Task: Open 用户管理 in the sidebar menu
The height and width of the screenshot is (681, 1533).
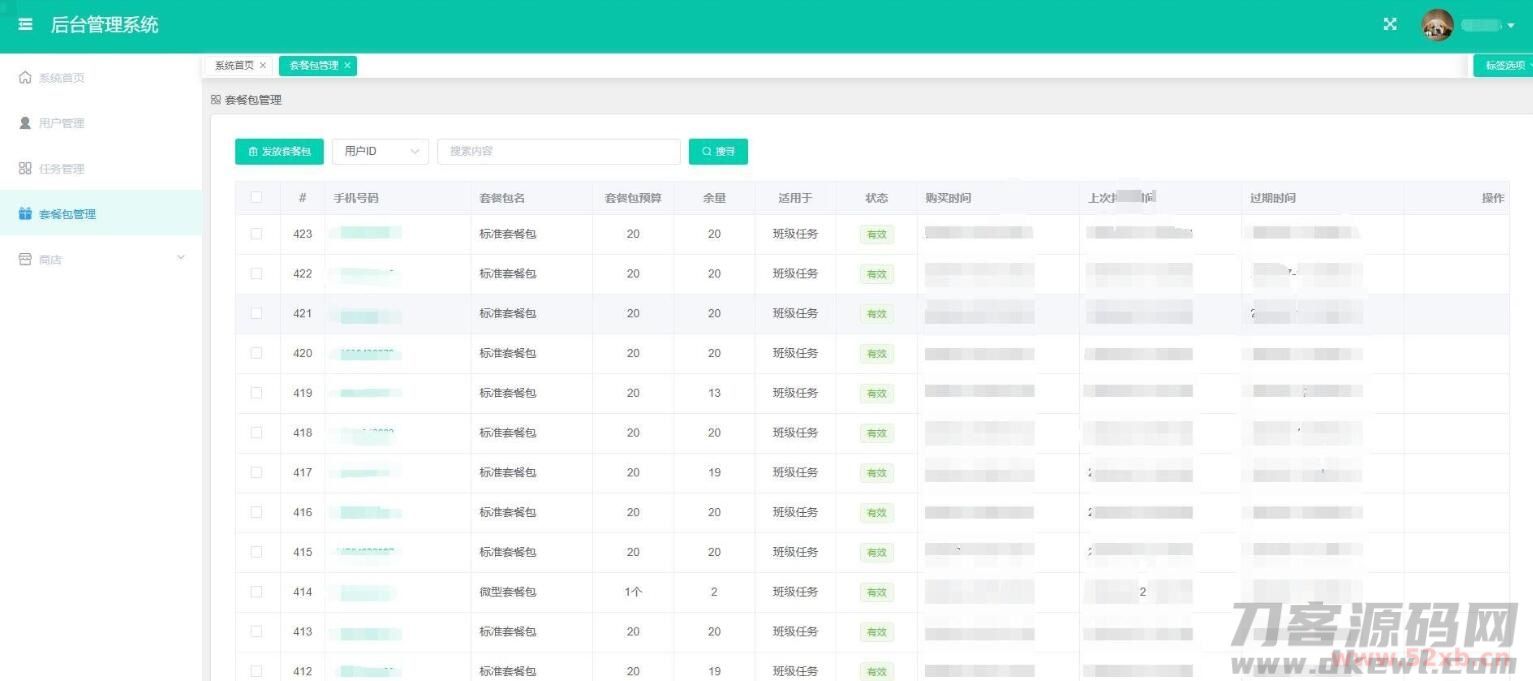Action: pyautogui.click(x=61, y=123)
